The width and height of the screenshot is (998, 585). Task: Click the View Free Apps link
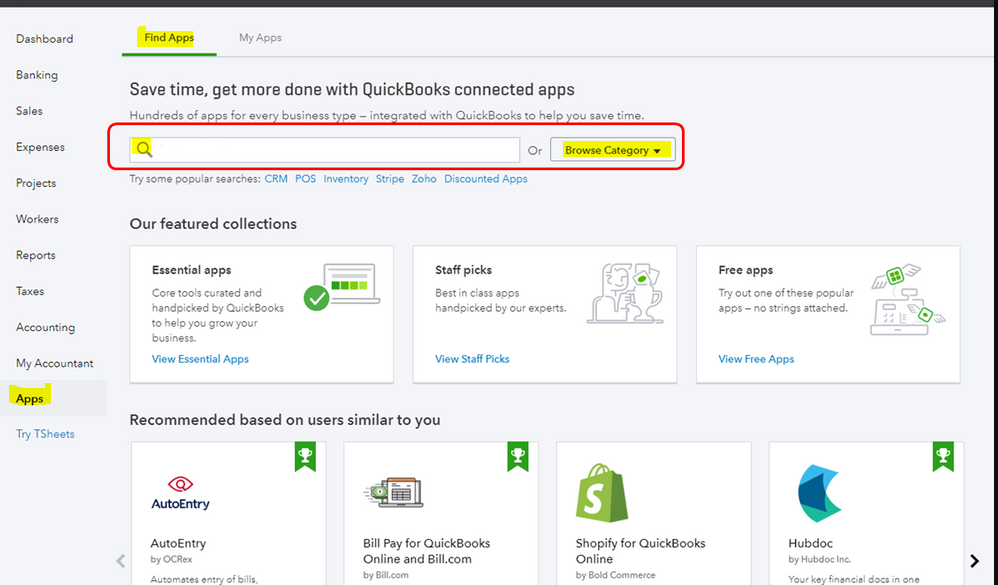point(756,359)
